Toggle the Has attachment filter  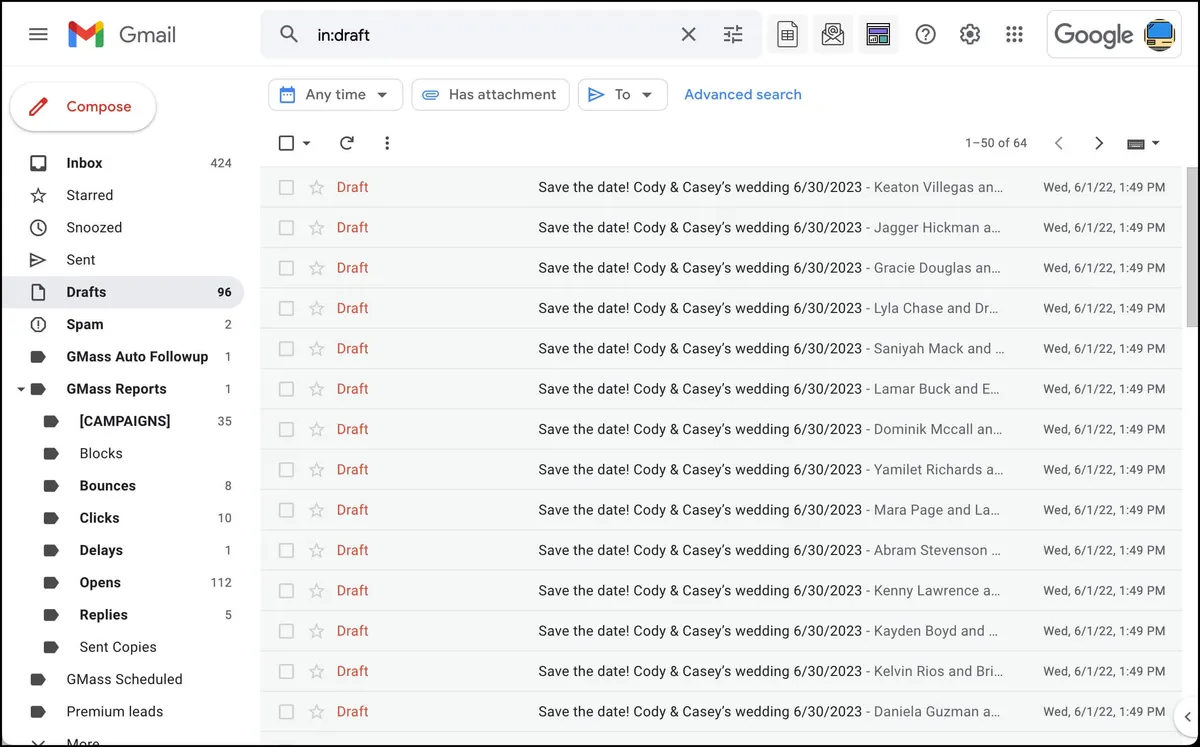pos(490,95)
